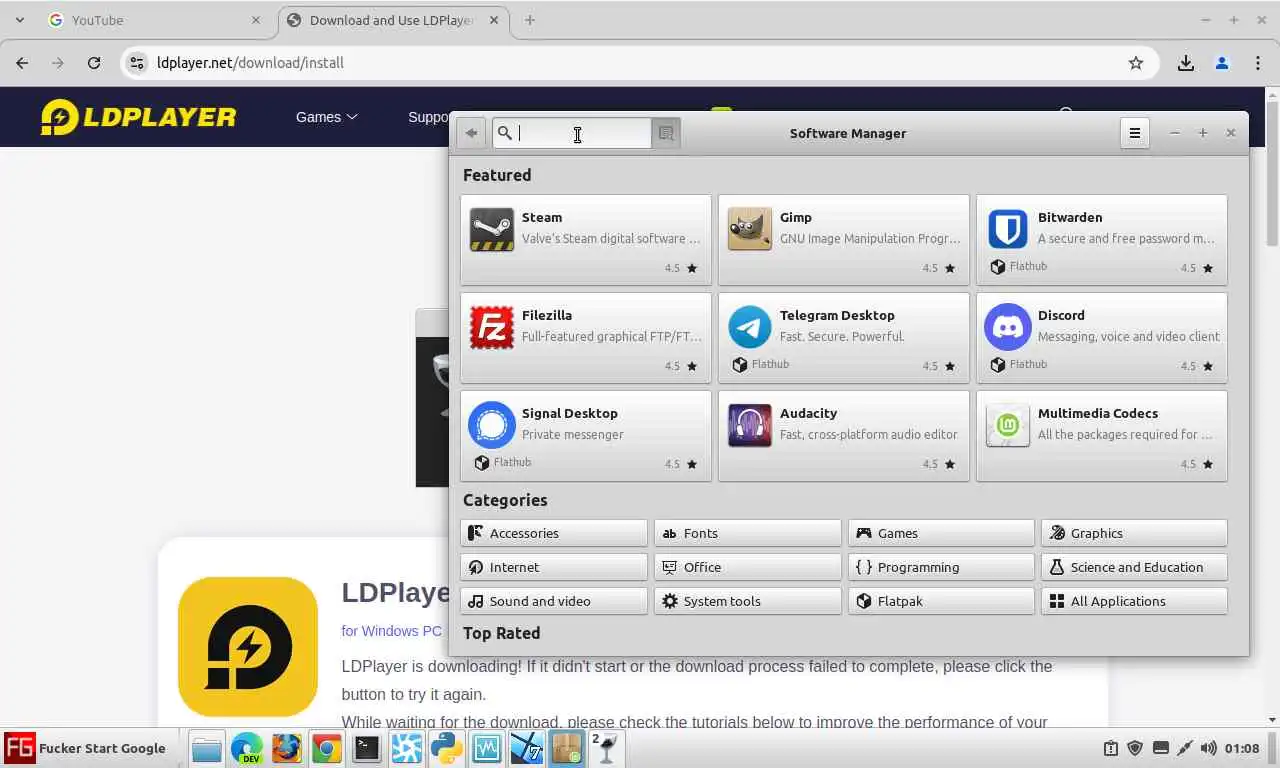Open the Software Manager hamburger menu
Viewport: 1280px width, 768px height.
click(x=1134, y=133)
